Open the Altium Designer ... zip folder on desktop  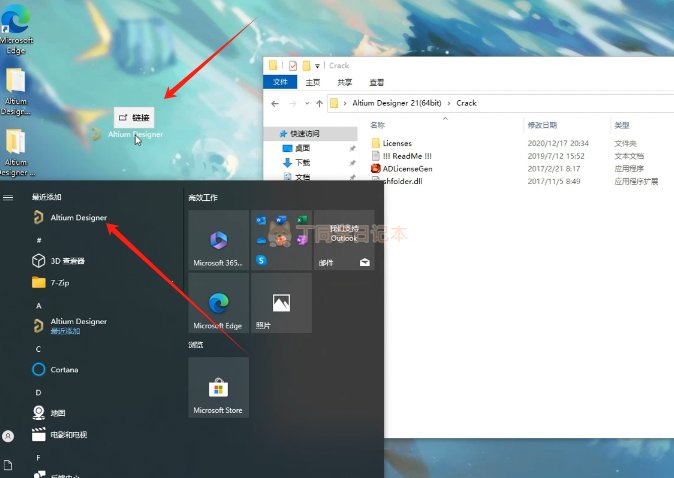click(x=16, y=153)
